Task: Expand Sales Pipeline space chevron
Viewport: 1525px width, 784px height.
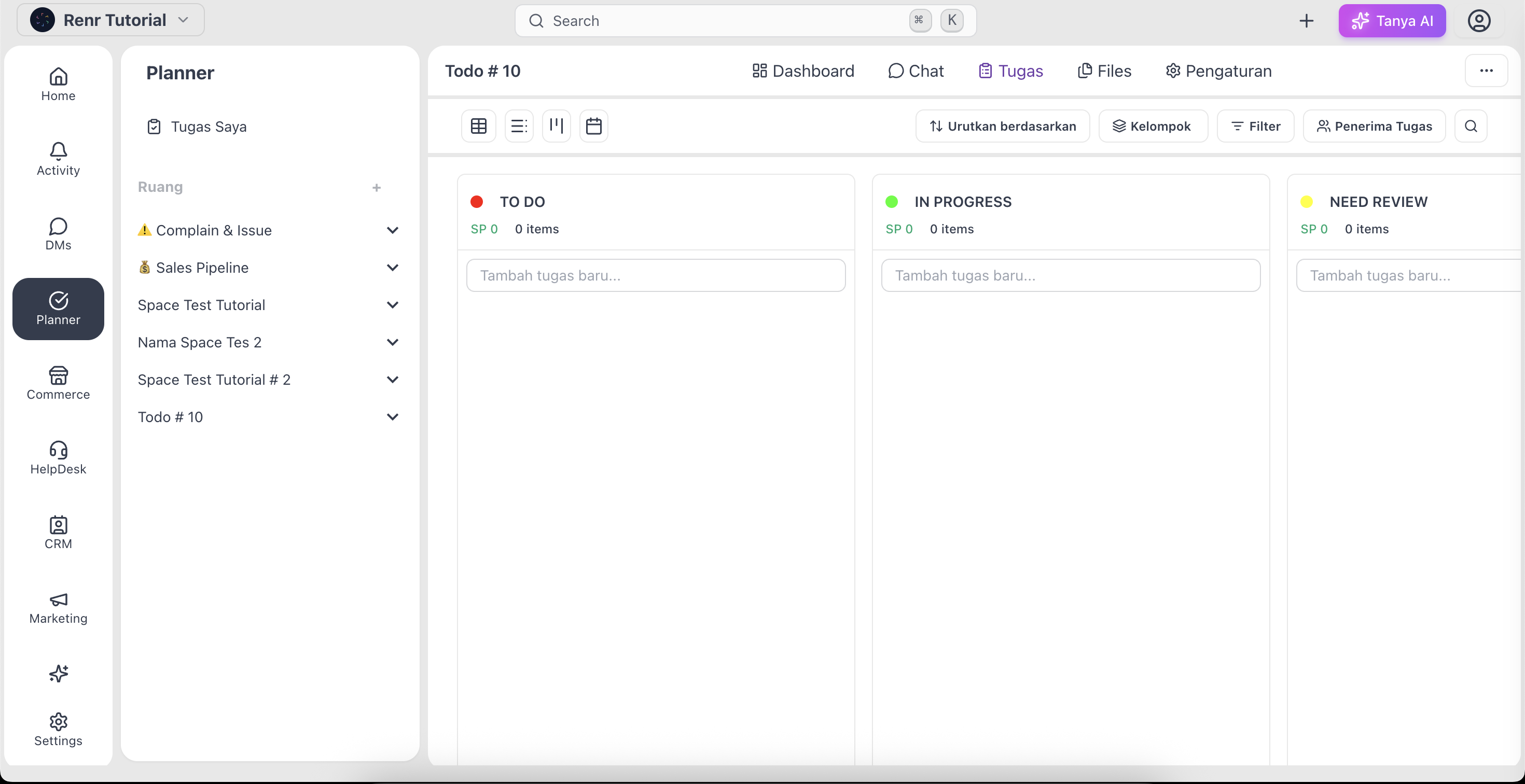Action: [393, 268]
